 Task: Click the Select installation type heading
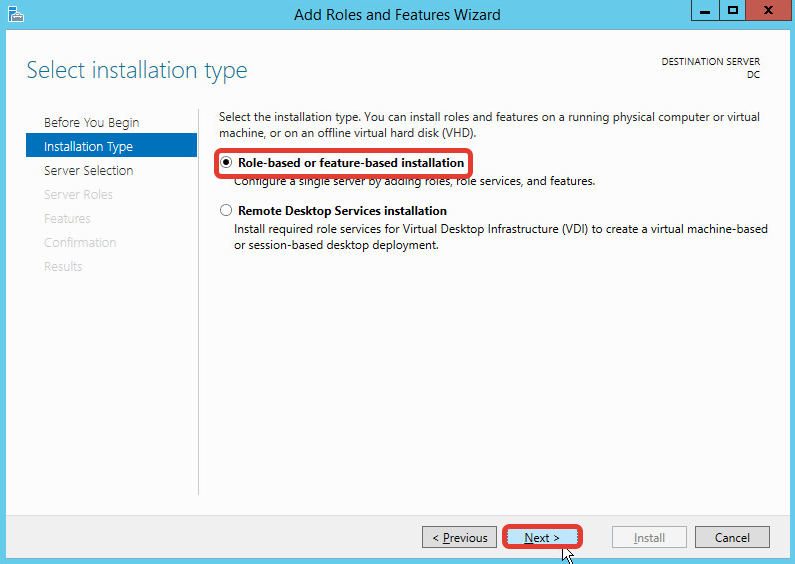(x=136, y=71)
